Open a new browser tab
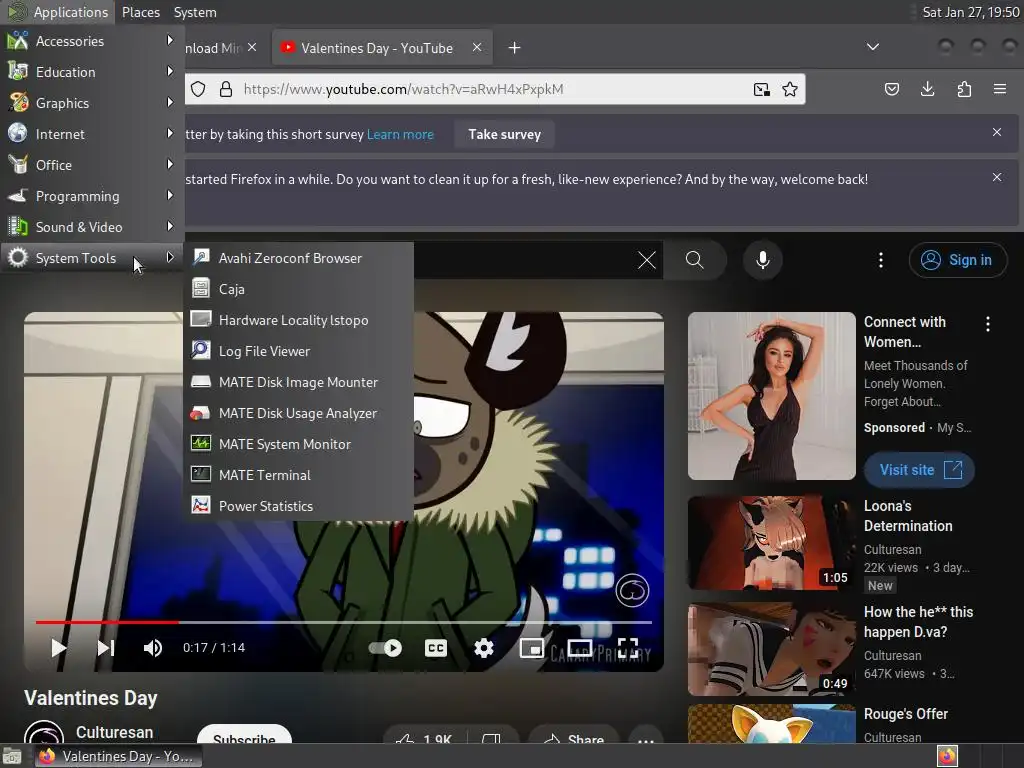The height and width of the screenshot is (768, 1024). tap(515, 48)
